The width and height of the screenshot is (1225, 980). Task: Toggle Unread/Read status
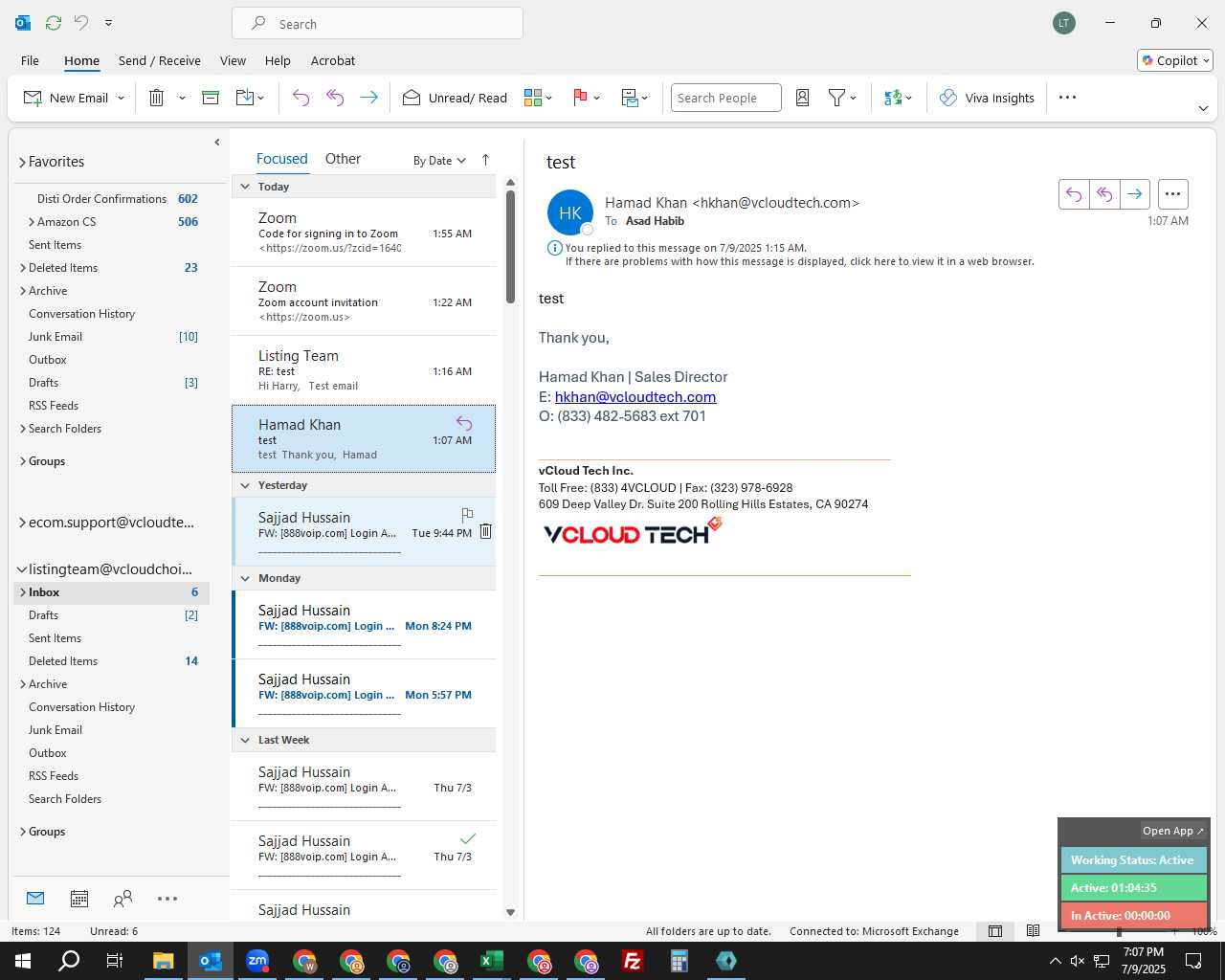pyautogui.click(x=455, y=98)
